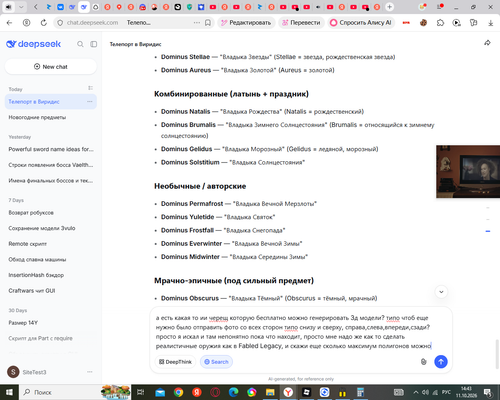
Task: Click the share conversation arrow icon
Action: coord(487,43)
